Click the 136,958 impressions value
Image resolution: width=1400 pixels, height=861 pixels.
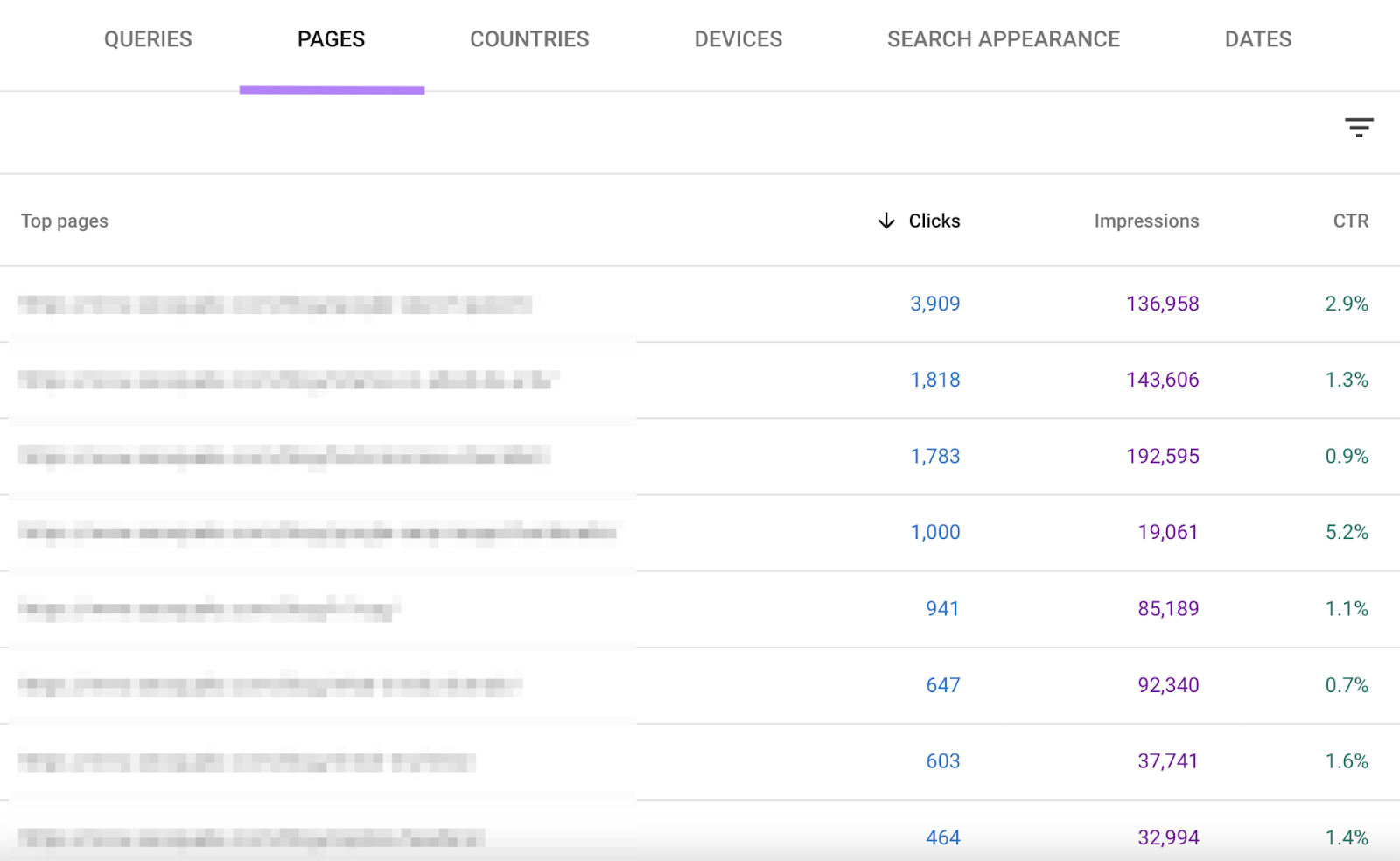[x=1162, y=304]
